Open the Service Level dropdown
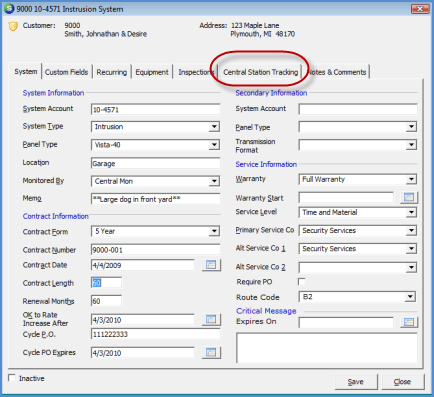 [x=412, y=212]
